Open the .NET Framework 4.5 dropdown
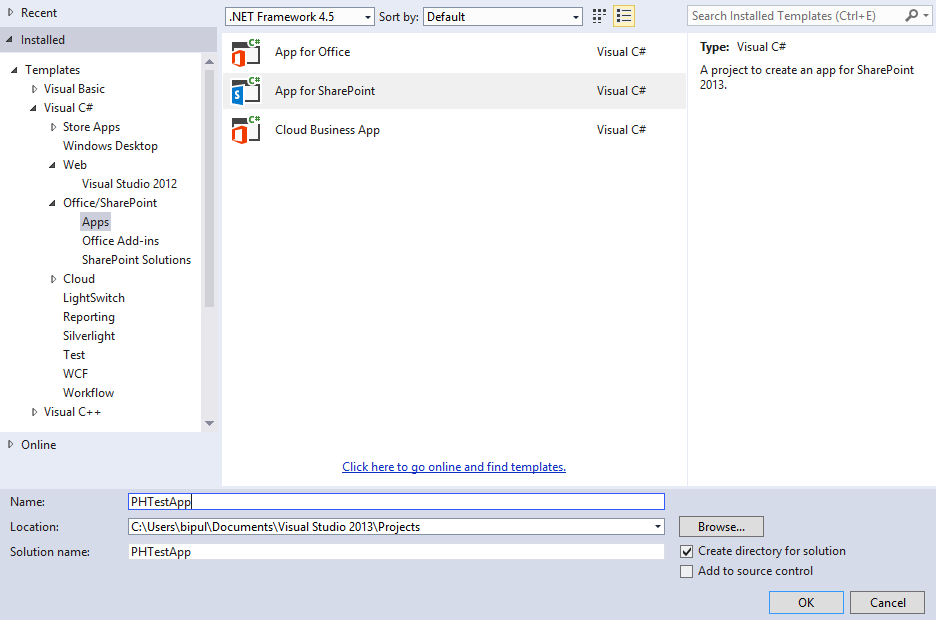Image resolution: width=936 pixels, height=620 pixels. click(x=300, y=17)
